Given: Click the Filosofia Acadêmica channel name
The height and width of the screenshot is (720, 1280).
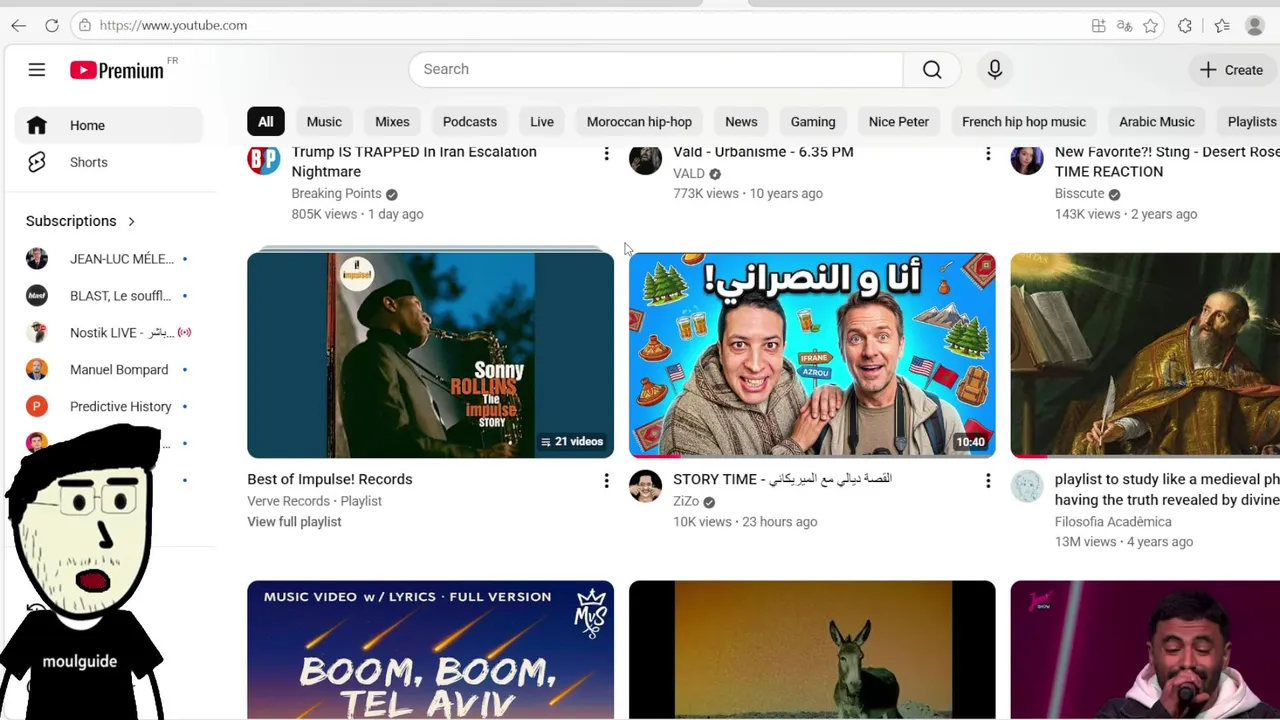Looking at the screenshot, I should click(1113, 522).
